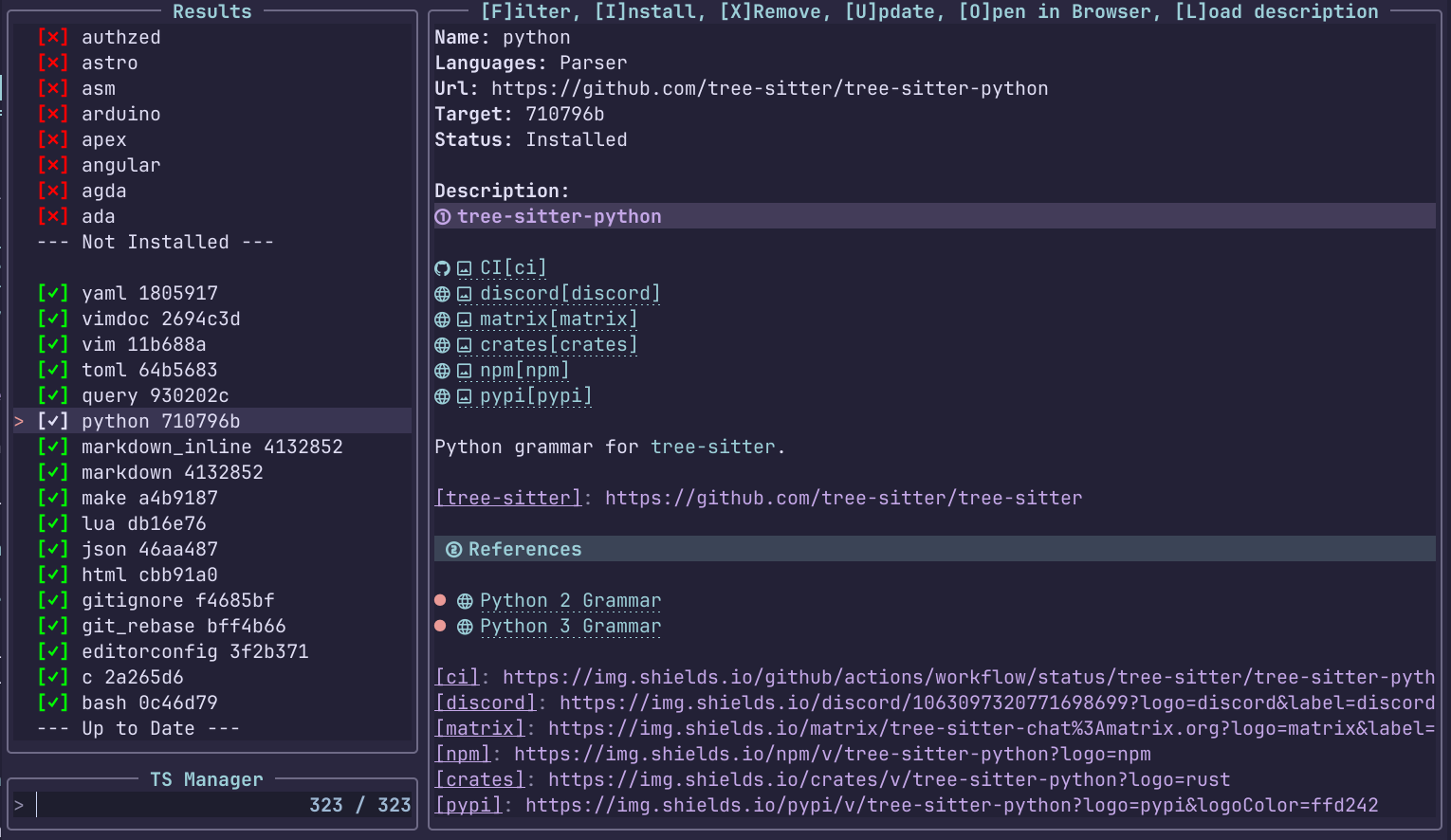Click the globe icon beside Python 3 Grammar

tap(465, 627)
